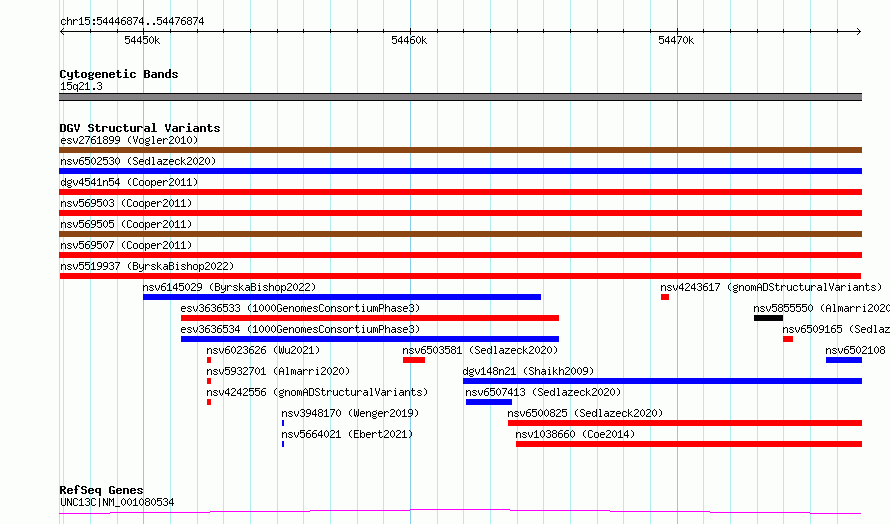Viewport: 890px width, 524px height.
Task: Click the esv2761899 (Vogler2010) label
Action: point(129,140)
